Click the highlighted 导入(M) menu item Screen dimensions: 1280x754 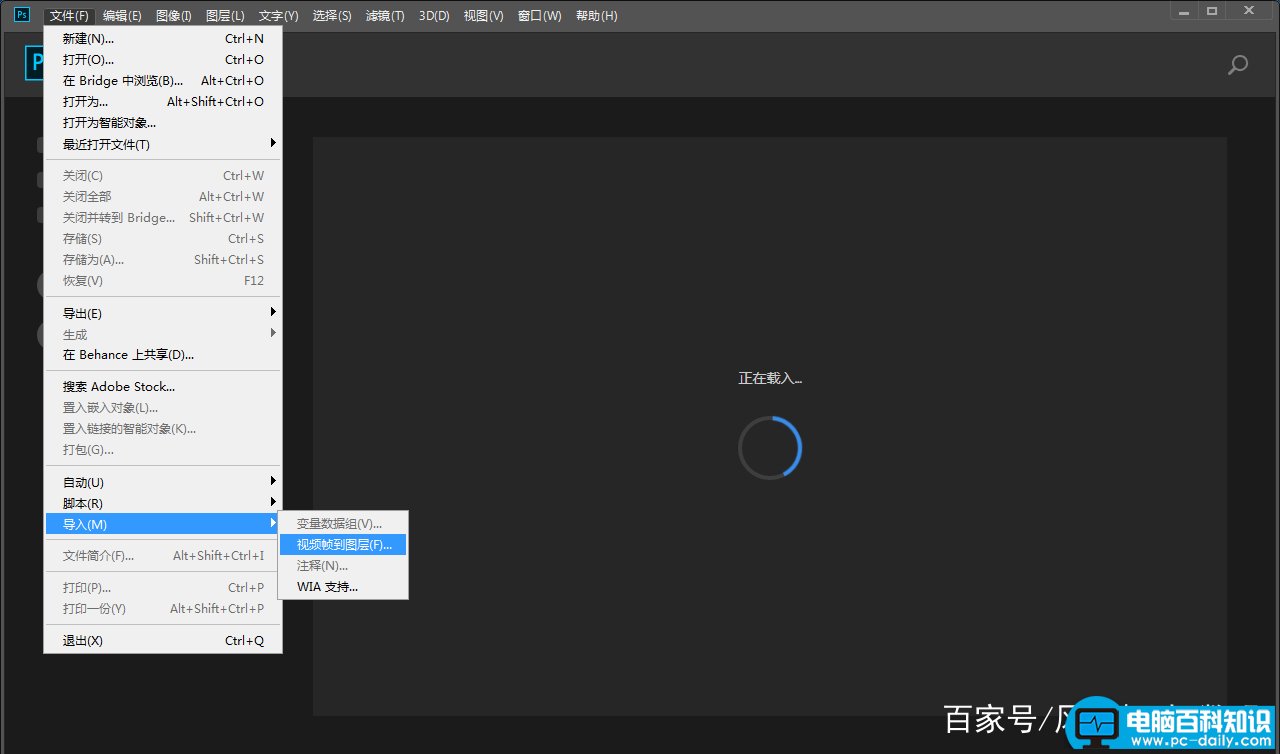pyautogui.click(x=163, y=524)
